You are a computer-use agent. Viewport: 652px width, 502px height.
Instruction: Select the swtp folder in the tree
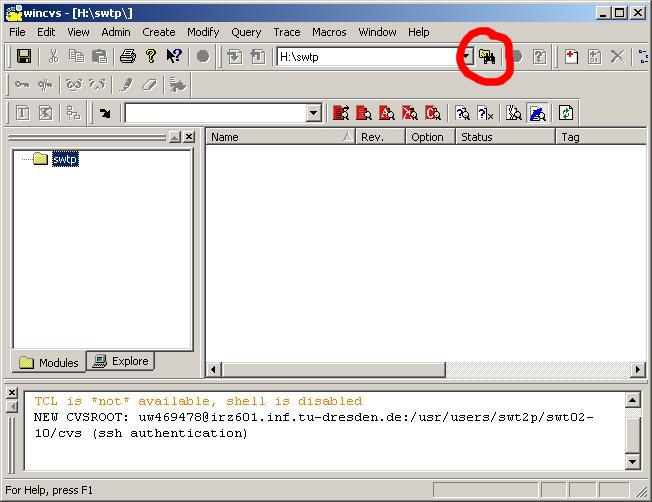coord(65,159)
